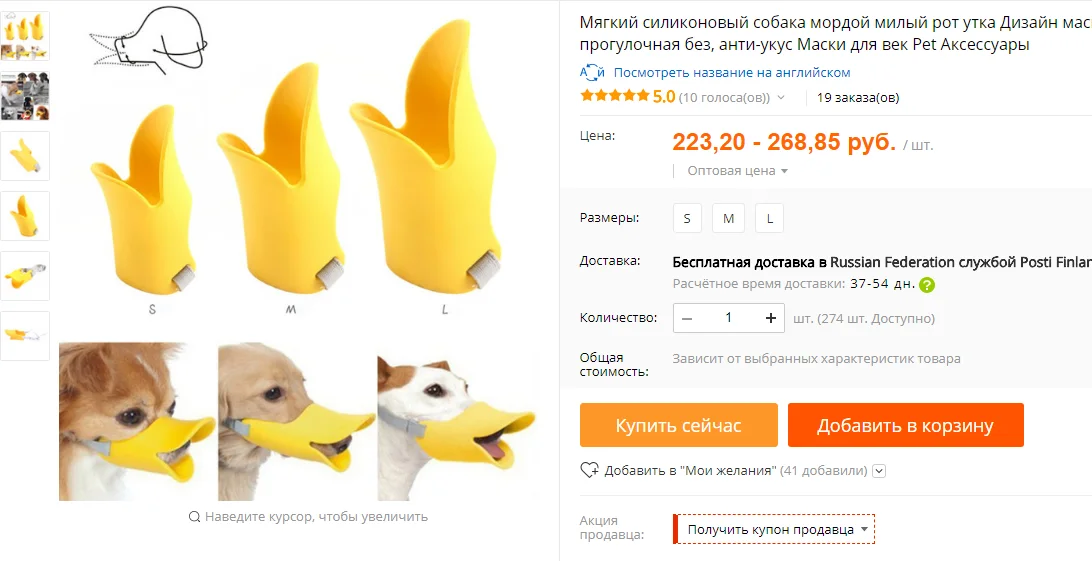Choose size L option
Screen dimensions: 1092x561
click(x=769, y=219)
